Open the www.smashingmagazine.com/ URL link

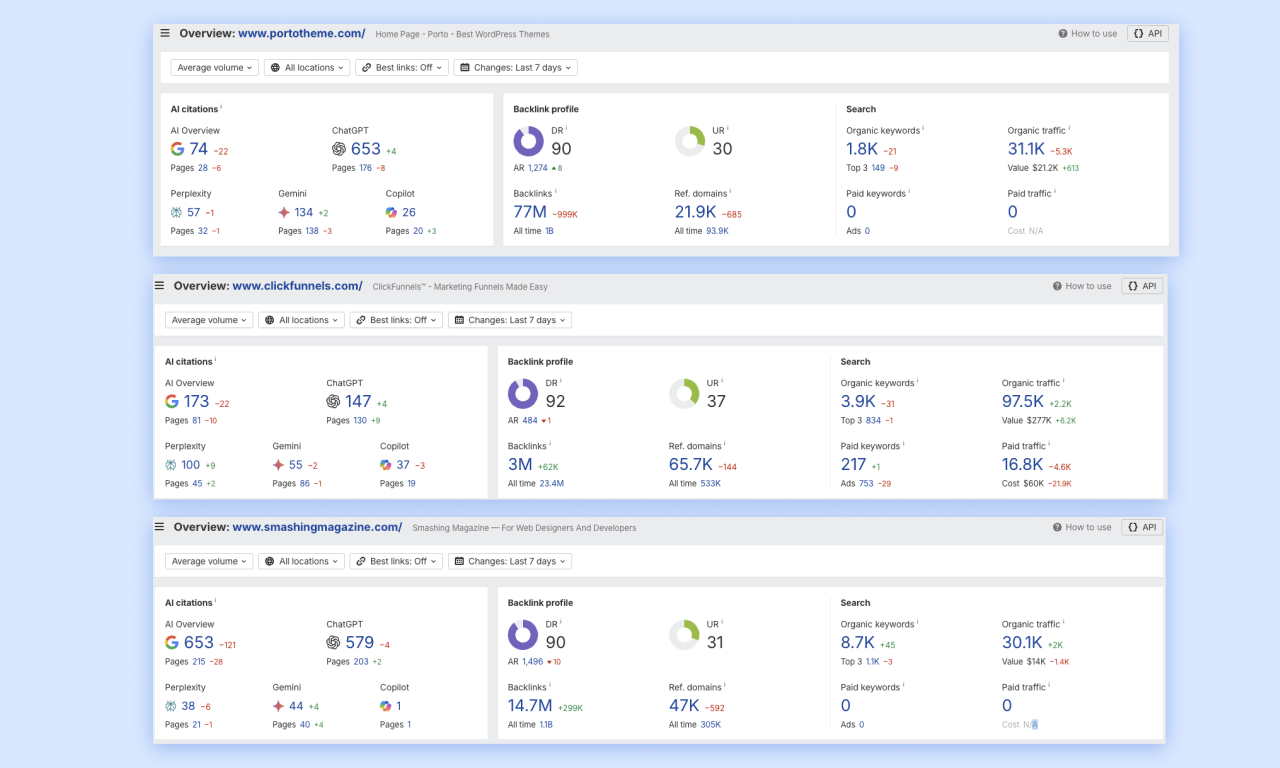pyautogui.click(x=317, y=527)
